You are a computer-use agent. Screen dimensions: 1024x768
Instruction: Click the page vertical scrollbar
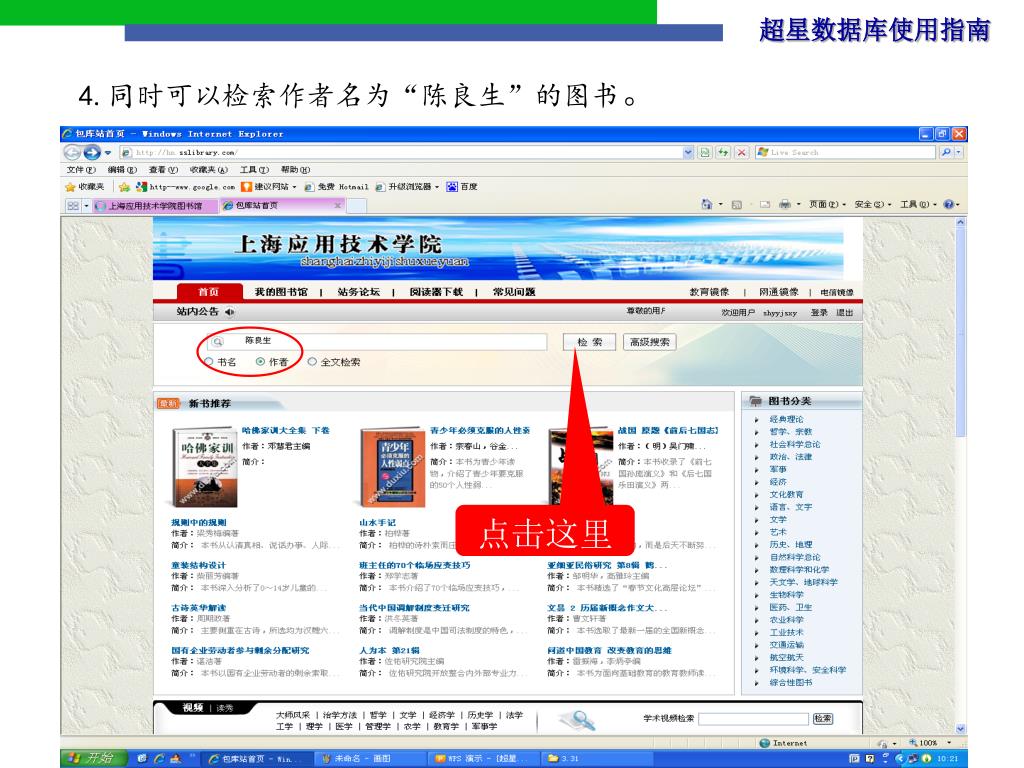point(960,475)
